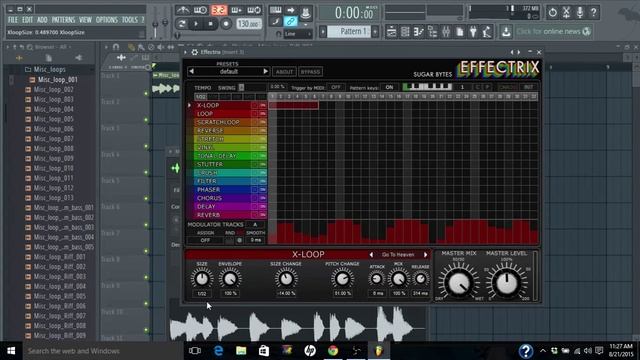Click Effectrix previous preset arrow
Screen dimensions: 640x360
click(192, 71)
